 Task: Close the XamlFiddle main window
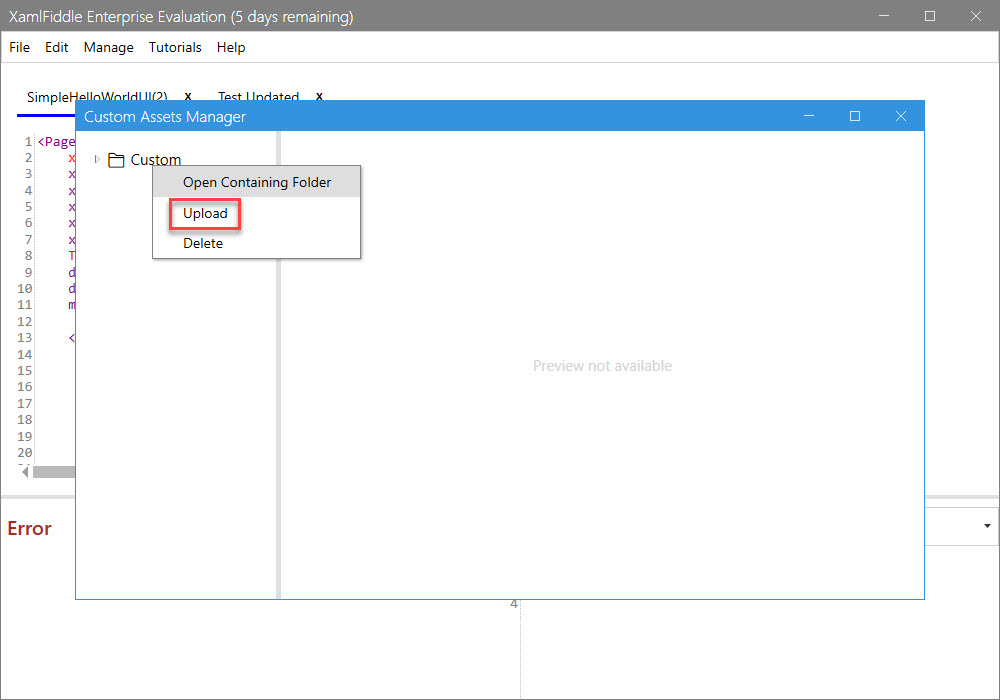tap(976, 16)
